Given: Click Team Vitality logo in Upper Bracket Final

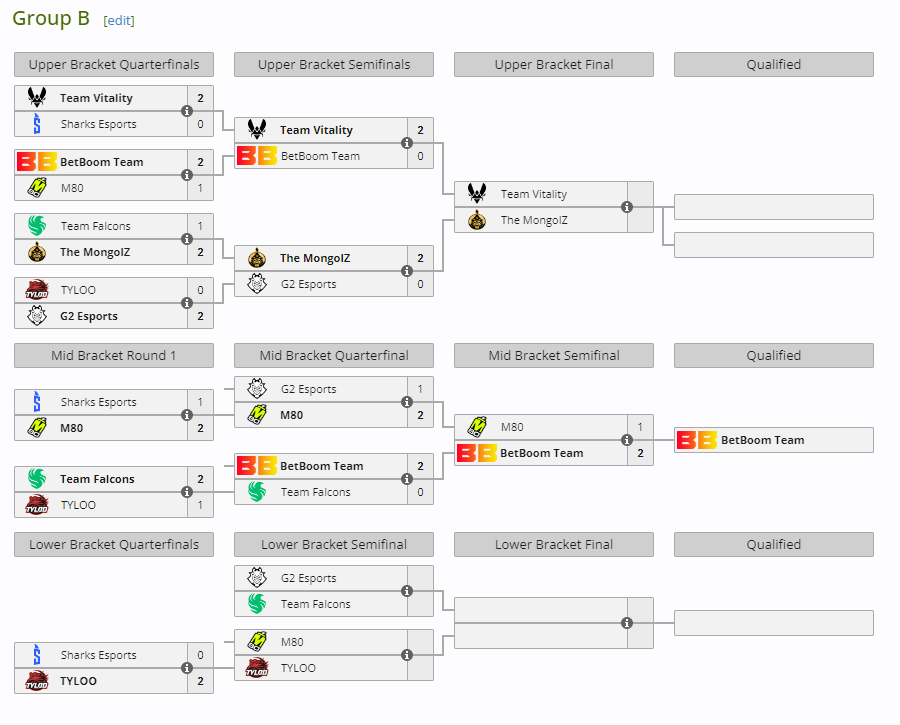Looking at the screenshot, I should click(x=477, y=194).
